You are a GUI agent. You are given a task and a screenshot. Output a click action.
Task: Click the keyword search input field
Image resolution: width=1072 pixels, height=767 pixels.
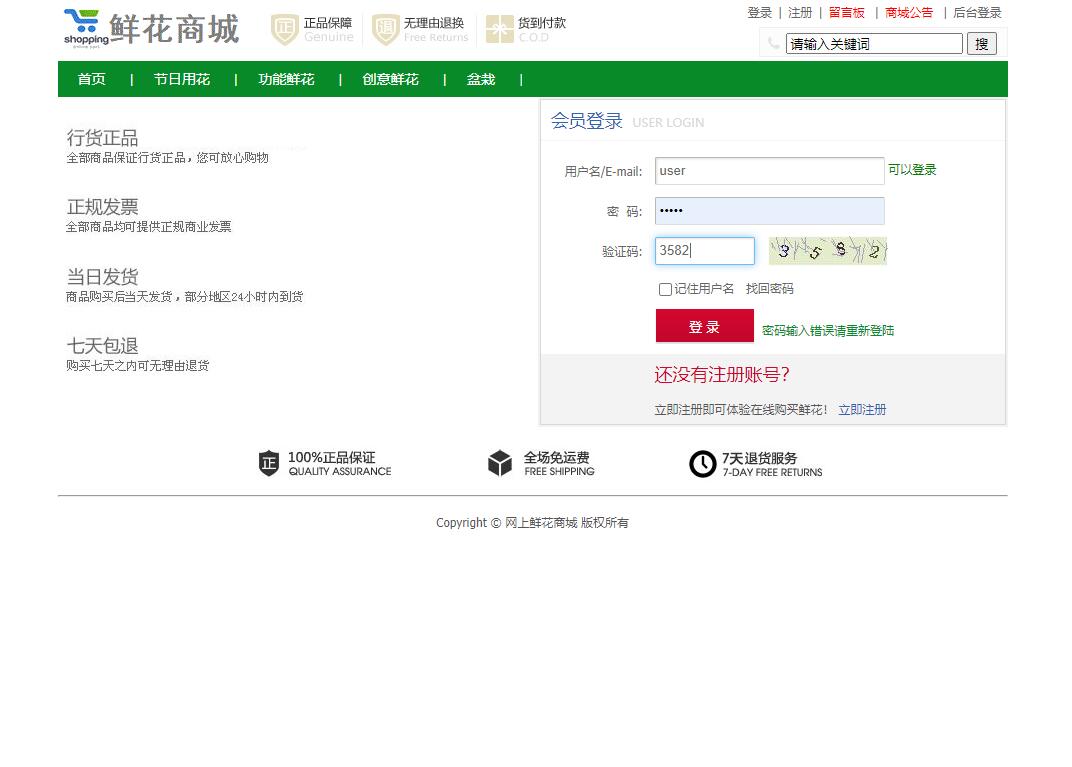click(873, 43)
